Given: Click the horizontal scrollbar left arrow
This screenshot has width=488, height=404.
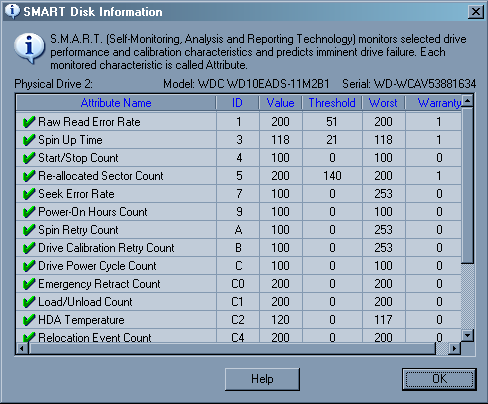Looking at the screenshot, I should click(x=22, y=349).
